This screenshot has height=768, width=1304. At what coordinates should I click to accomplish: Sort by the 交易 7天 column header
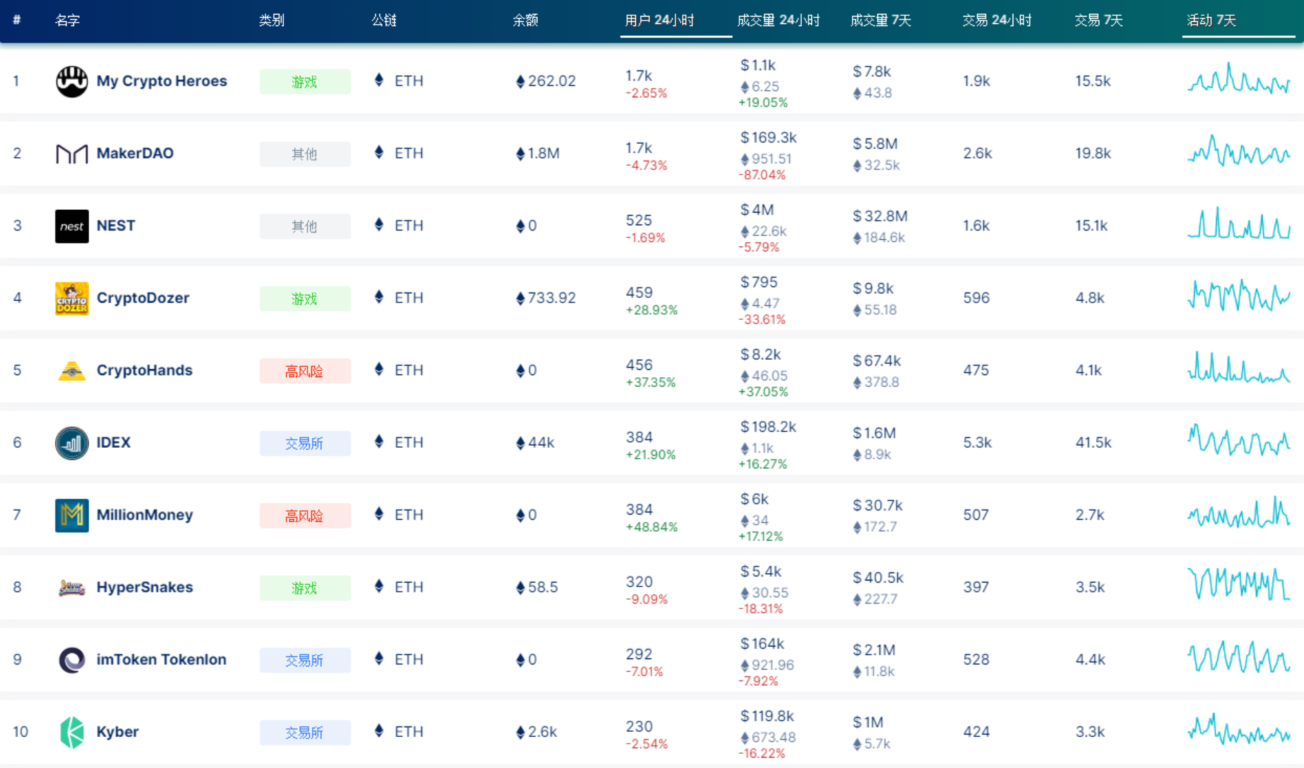[1099, 20]
